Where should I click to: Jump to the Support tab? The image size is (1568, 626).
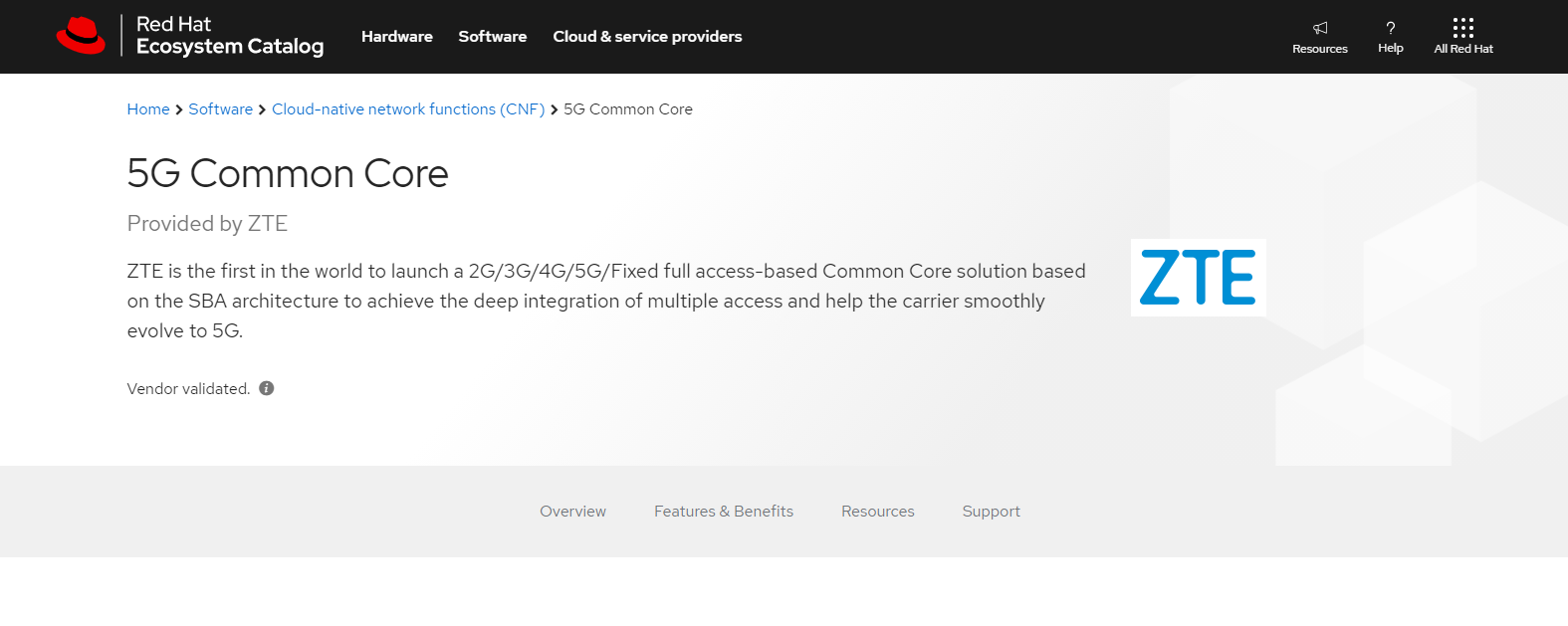pyautogui.click(x=992, y=512)
